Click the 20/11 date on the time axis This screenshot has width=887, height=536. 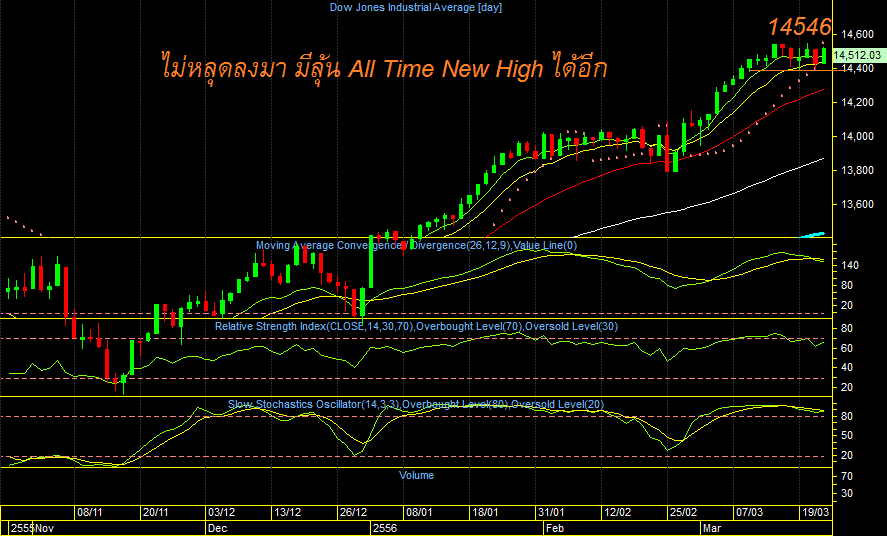[x=156, y=512]
